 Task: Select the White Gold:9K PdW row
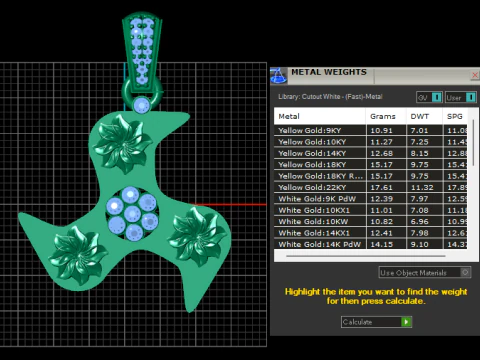[x=370, y=199]
